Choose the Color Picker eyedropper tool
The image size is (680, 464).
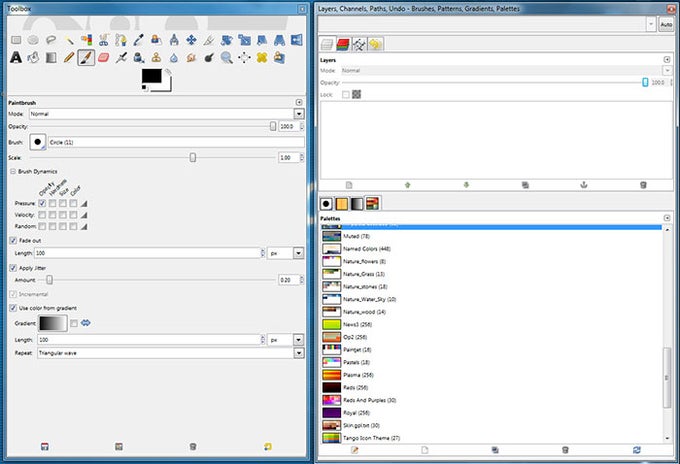139,40
